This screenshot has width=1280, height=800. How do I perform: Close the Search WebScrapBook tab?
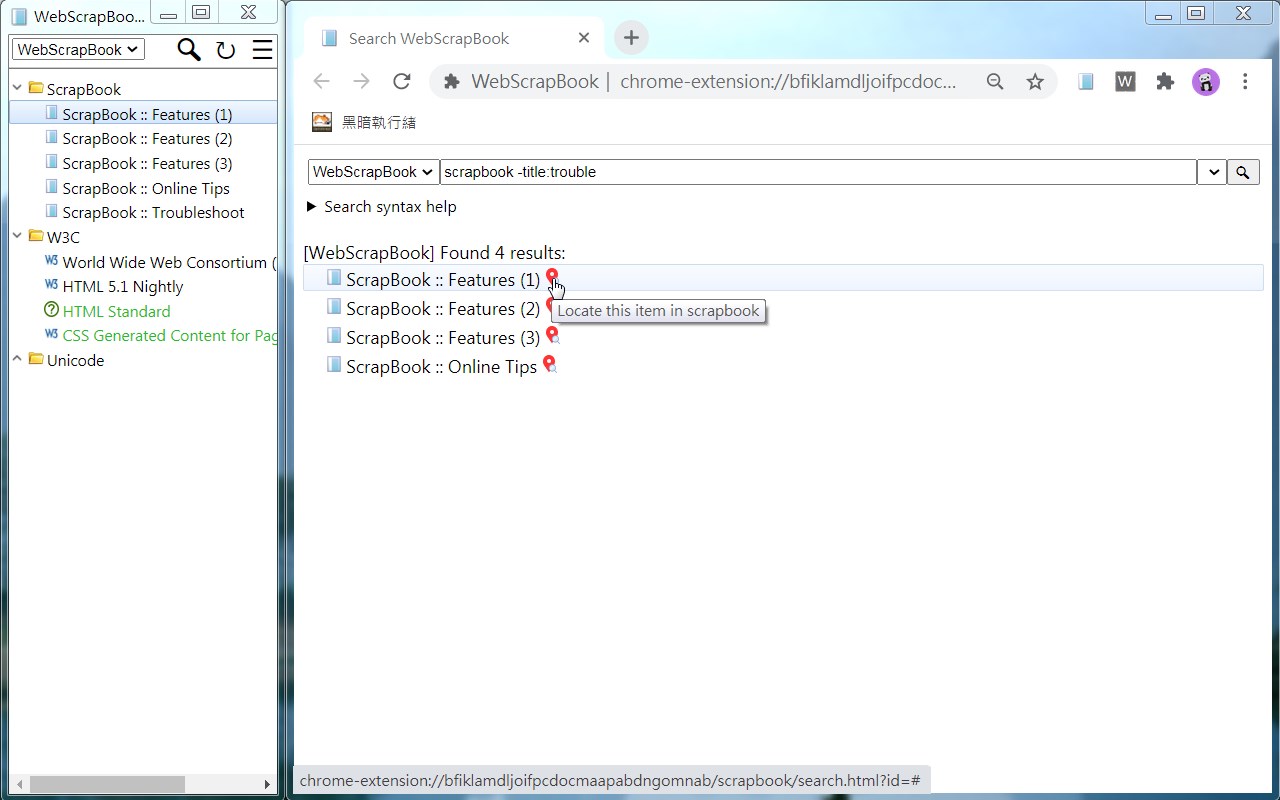tap(584, 38)
